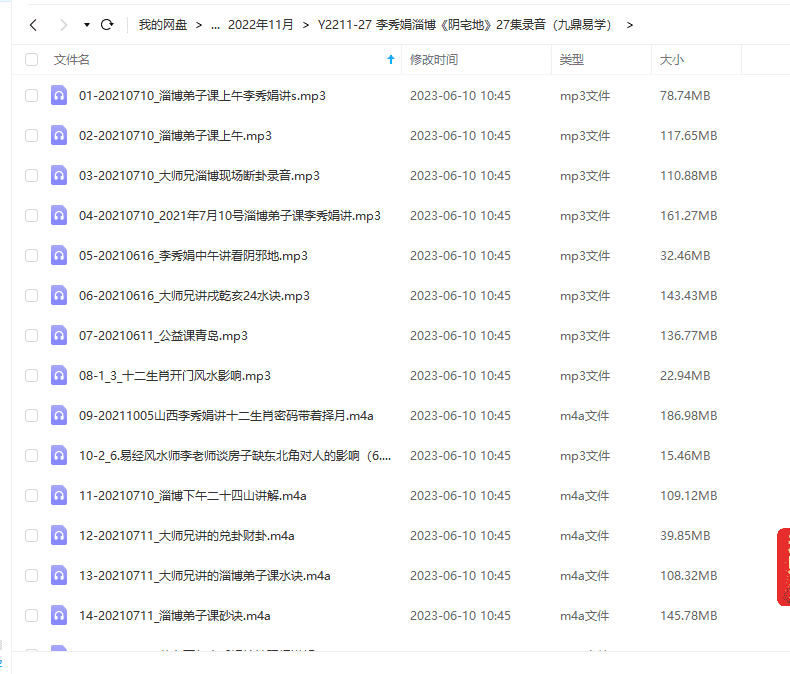Refresh the current folder listing
The image size is (790, 674).
click(107, 24)
